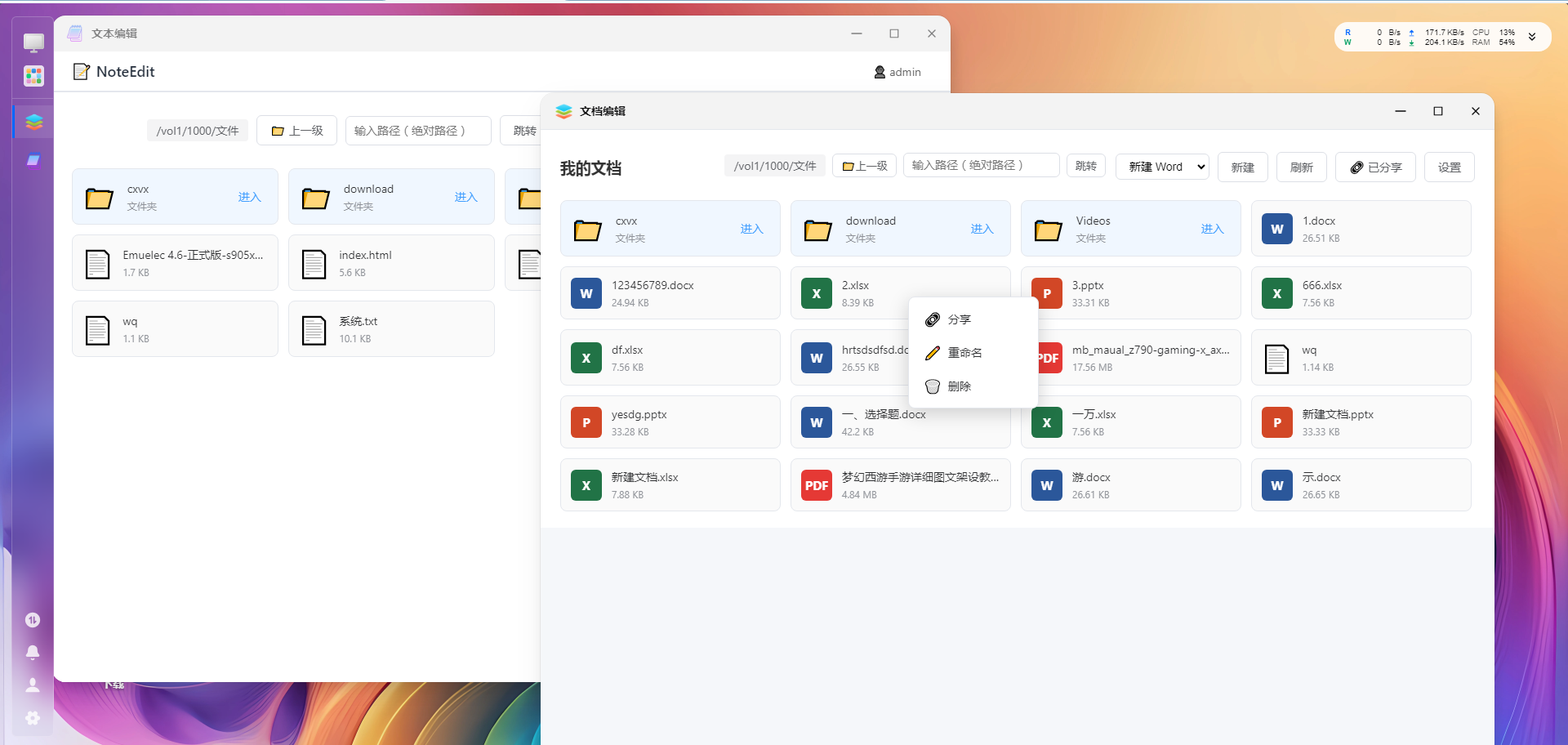Click 进入 link for Videos folder

(1212, 229)
